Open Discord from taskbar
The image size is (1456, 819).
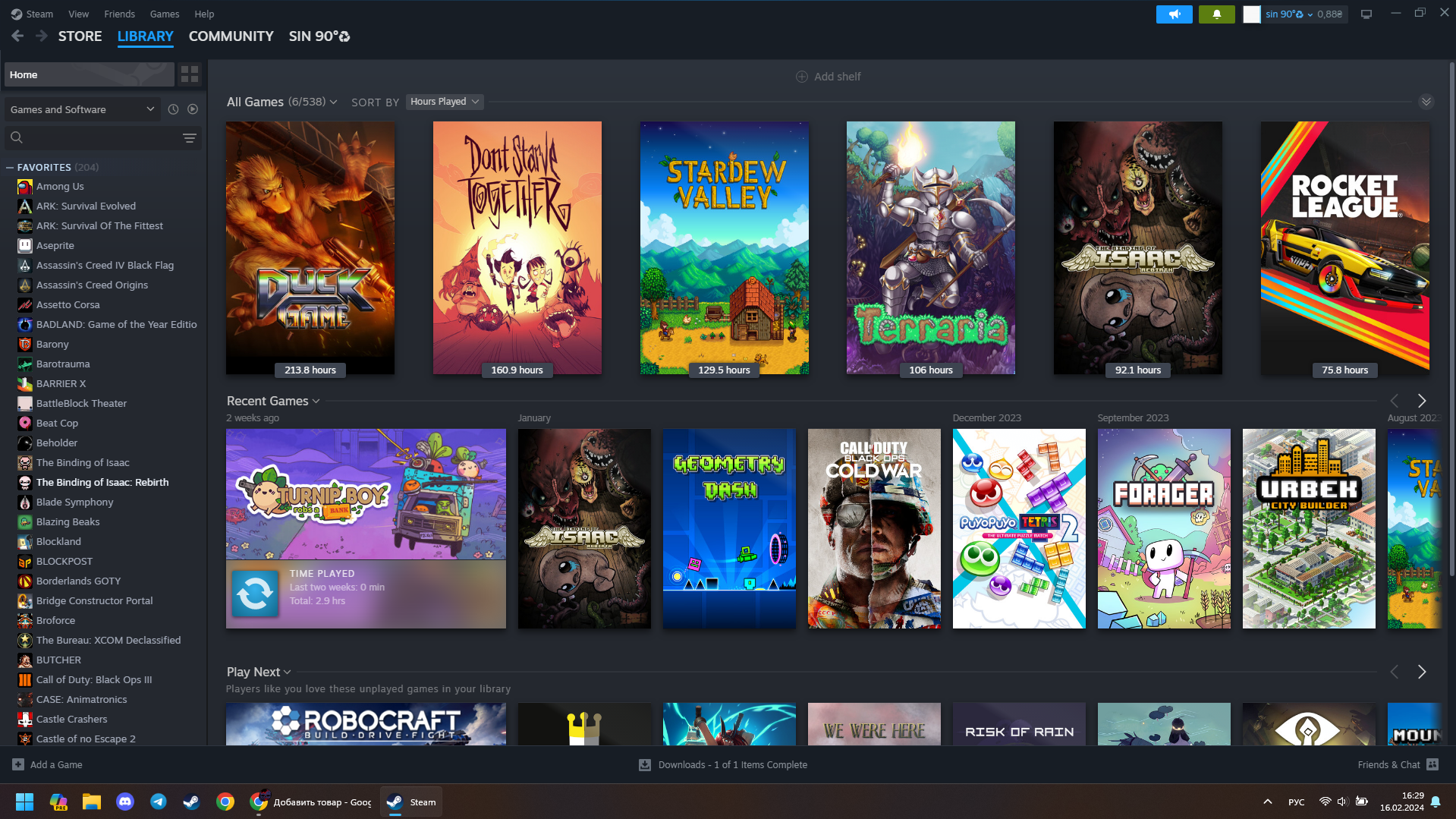pos(125,802)
